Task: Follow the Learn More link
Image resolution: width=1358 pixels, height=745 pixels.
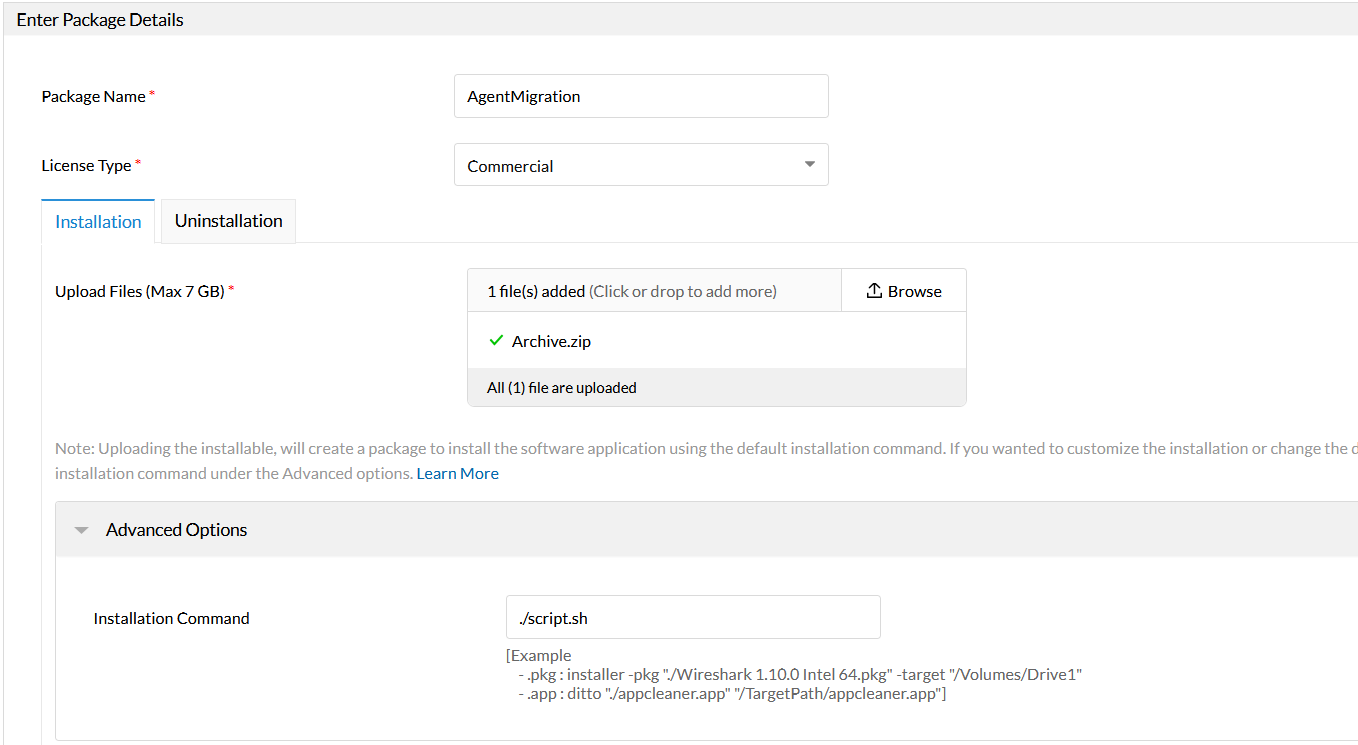Action: tap(457, 474)
